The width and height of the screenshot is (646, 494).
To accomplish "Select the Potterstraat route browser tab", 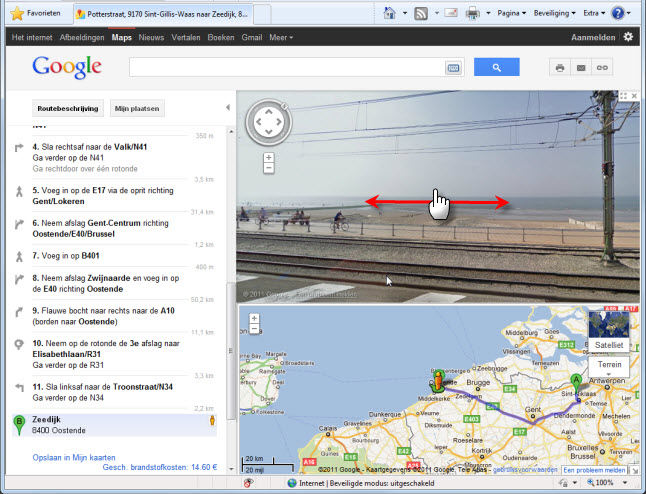I will [163, 14].
